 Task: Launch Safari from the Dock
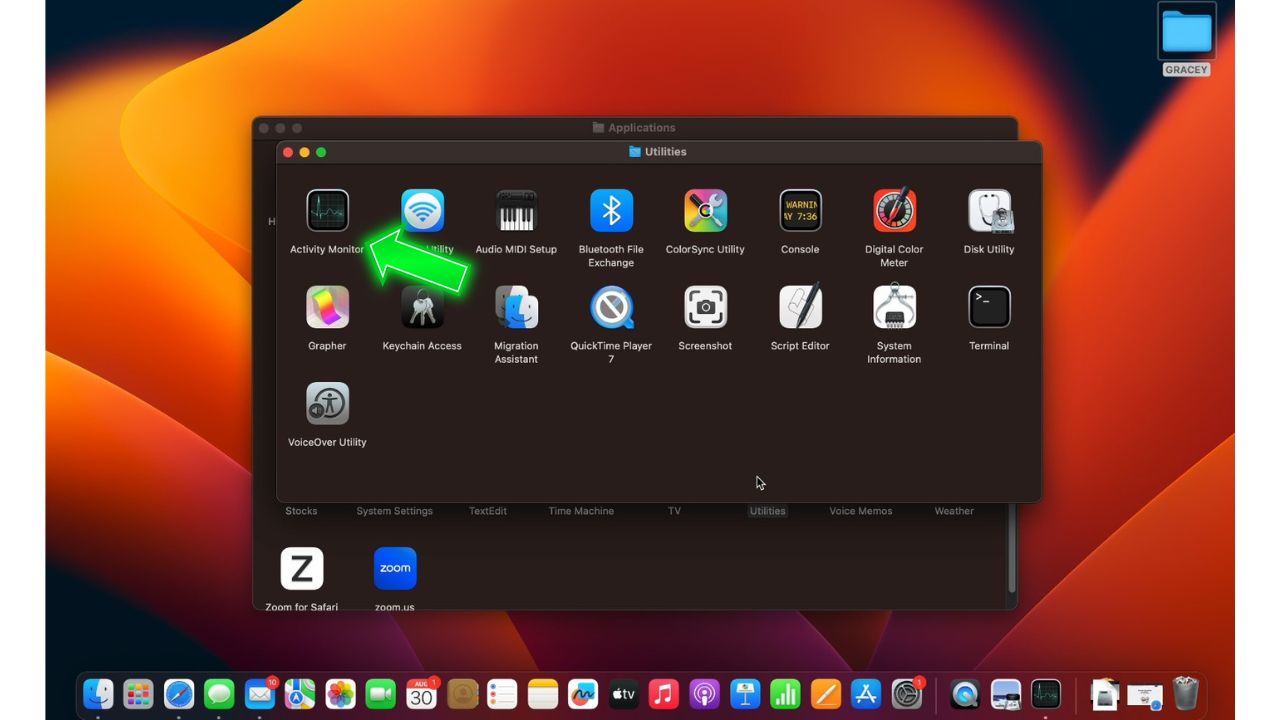tap(179, 693)
